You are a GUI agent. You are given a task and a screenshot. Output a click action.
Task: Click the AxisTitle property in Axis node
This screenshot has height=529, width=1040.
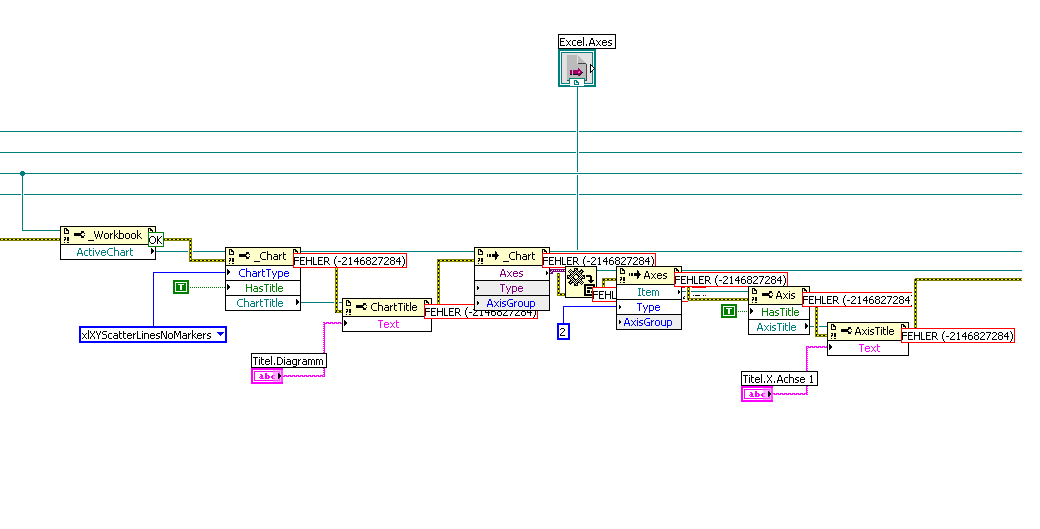click(779, 327)
